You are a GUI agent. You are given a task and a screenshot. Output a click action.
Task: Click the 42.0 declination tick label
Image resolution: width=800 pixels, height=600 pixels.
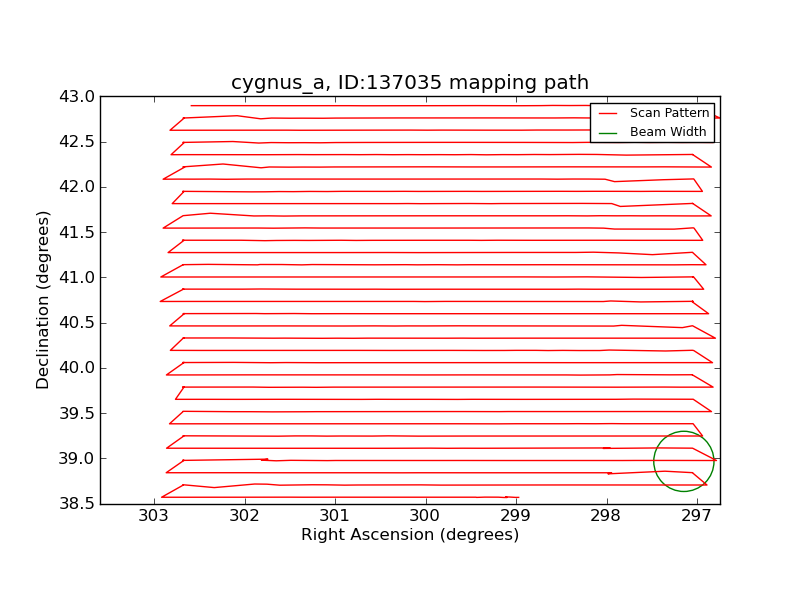point(77,187)
